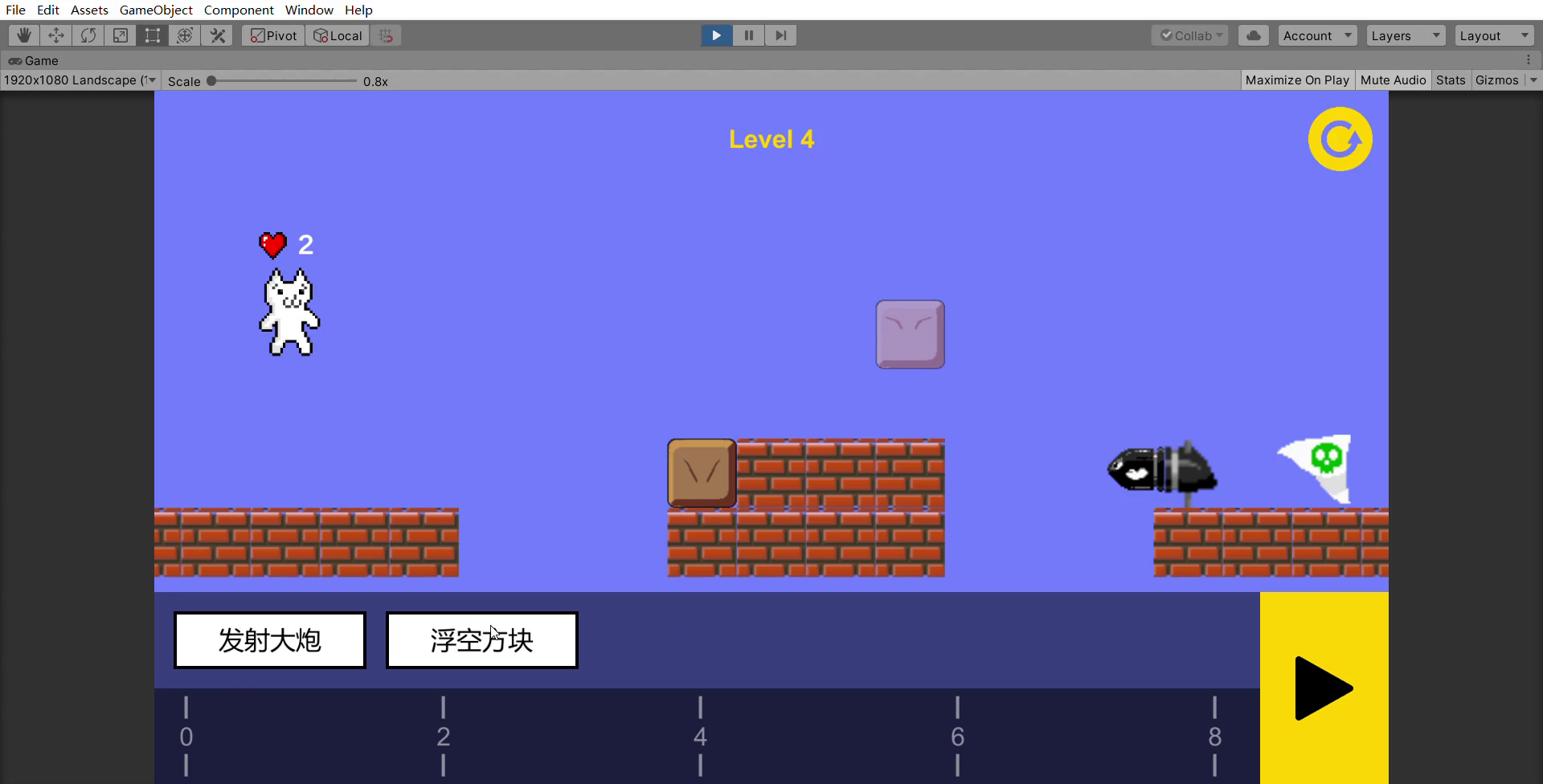Toggle the Pivot handle position button

(x=273, y=35)
